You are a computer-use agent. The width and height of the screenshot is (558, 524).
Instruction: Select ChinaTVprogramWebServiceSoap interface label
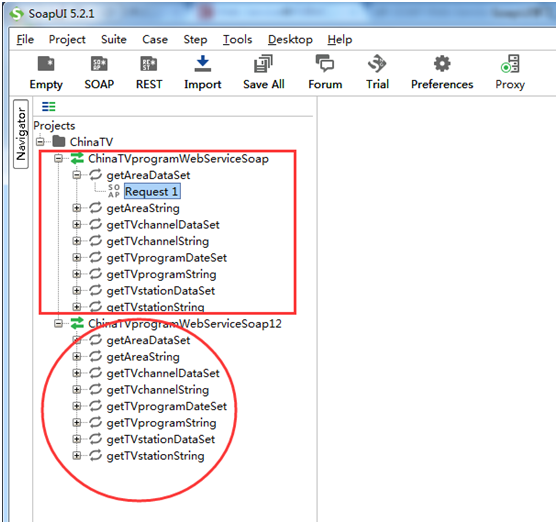click(x=178, y=158)
